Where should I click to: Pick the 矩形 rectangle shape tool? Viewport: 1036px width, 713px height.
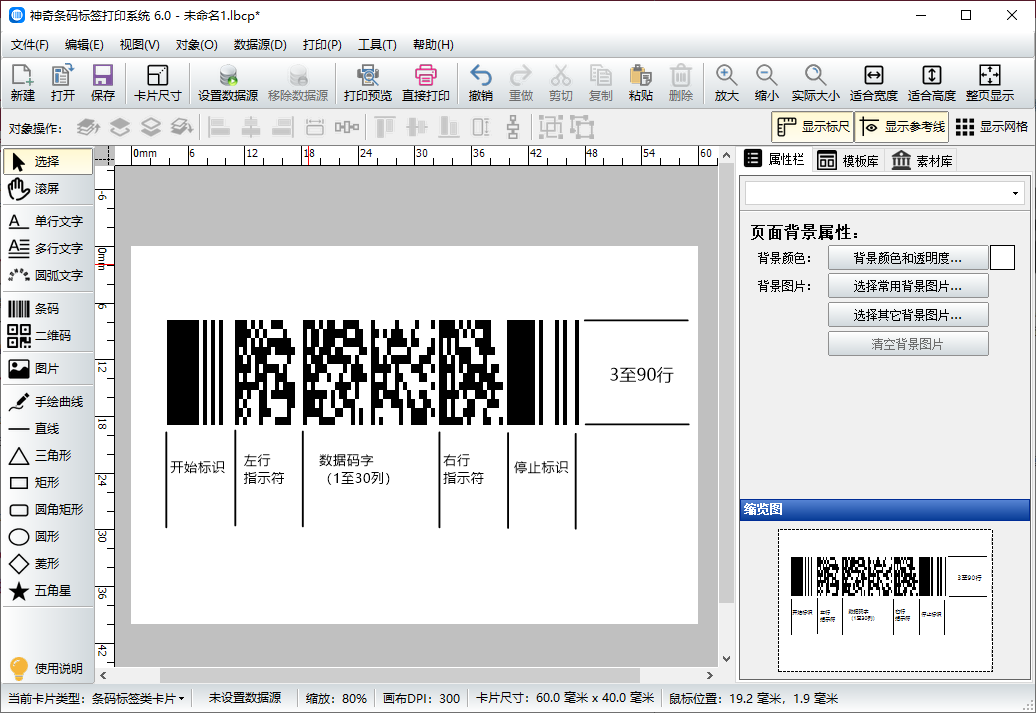[48, 482]
